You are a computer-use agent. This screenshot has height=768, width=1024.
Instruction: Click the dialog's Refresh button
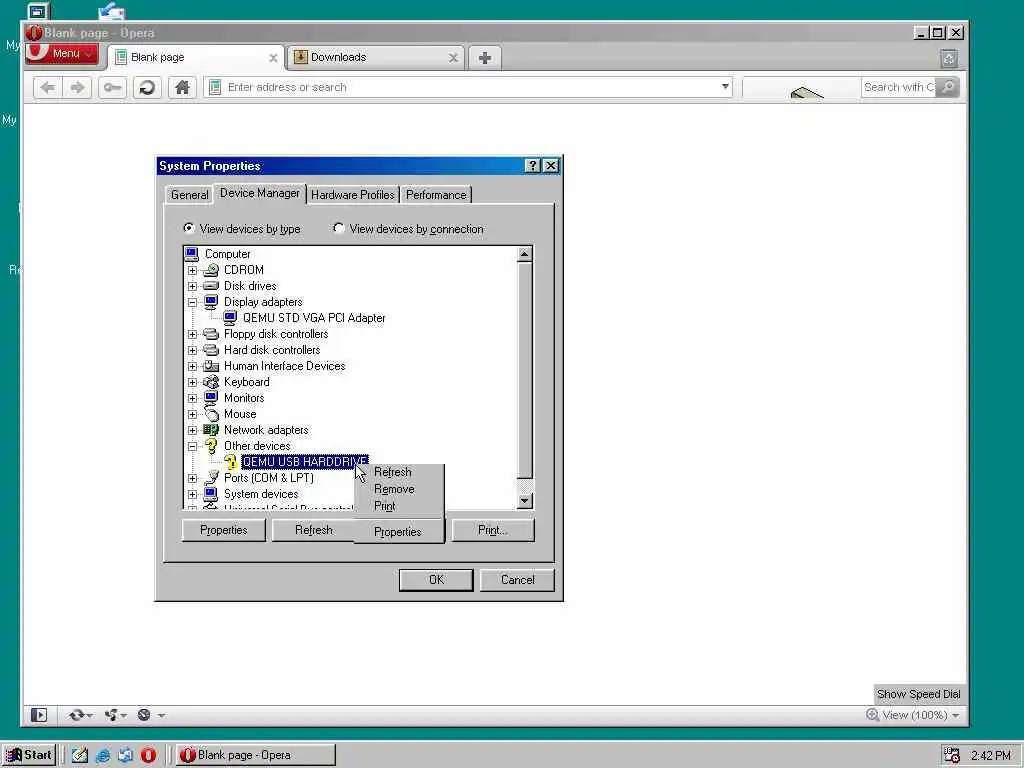[313, 530]
